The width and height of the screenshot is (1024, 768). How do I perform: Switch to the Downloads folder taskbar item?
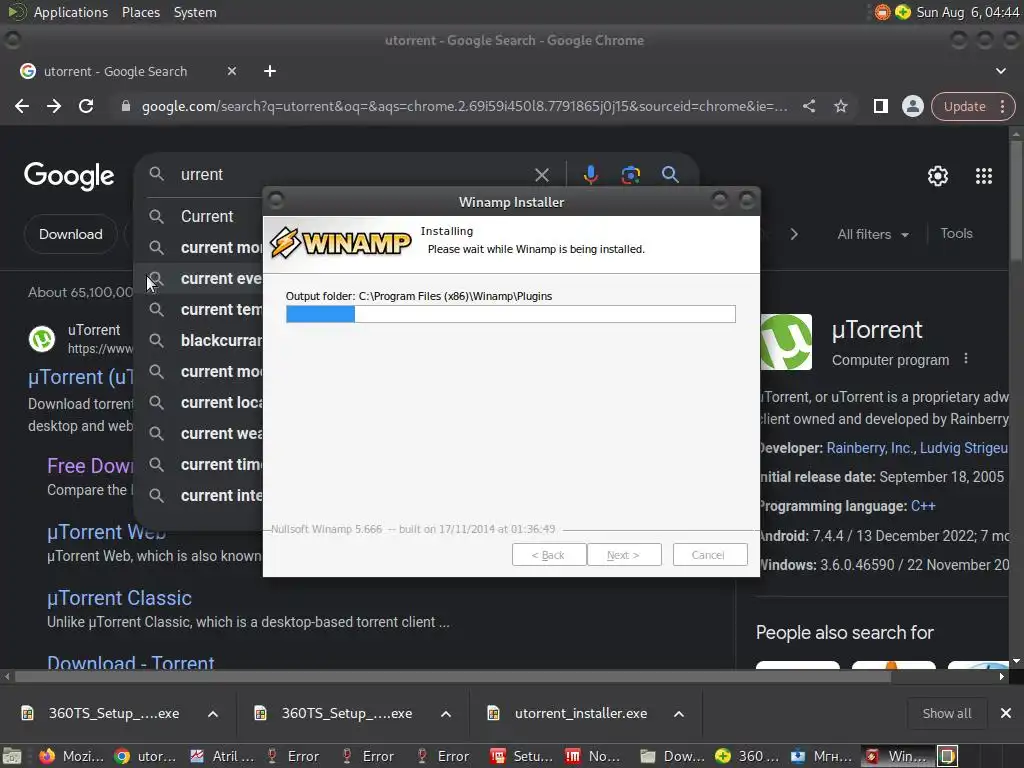coord(673,756)
